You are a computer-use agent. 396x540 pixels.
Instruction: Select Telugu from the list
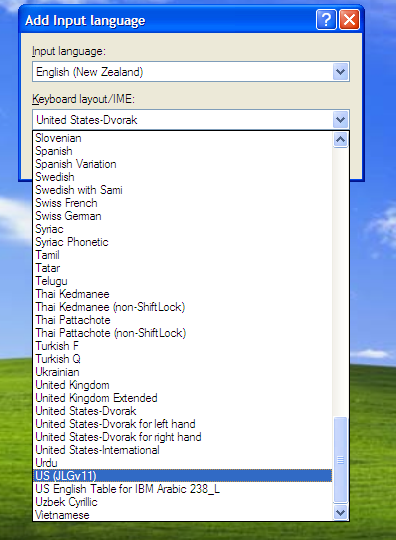183,281
